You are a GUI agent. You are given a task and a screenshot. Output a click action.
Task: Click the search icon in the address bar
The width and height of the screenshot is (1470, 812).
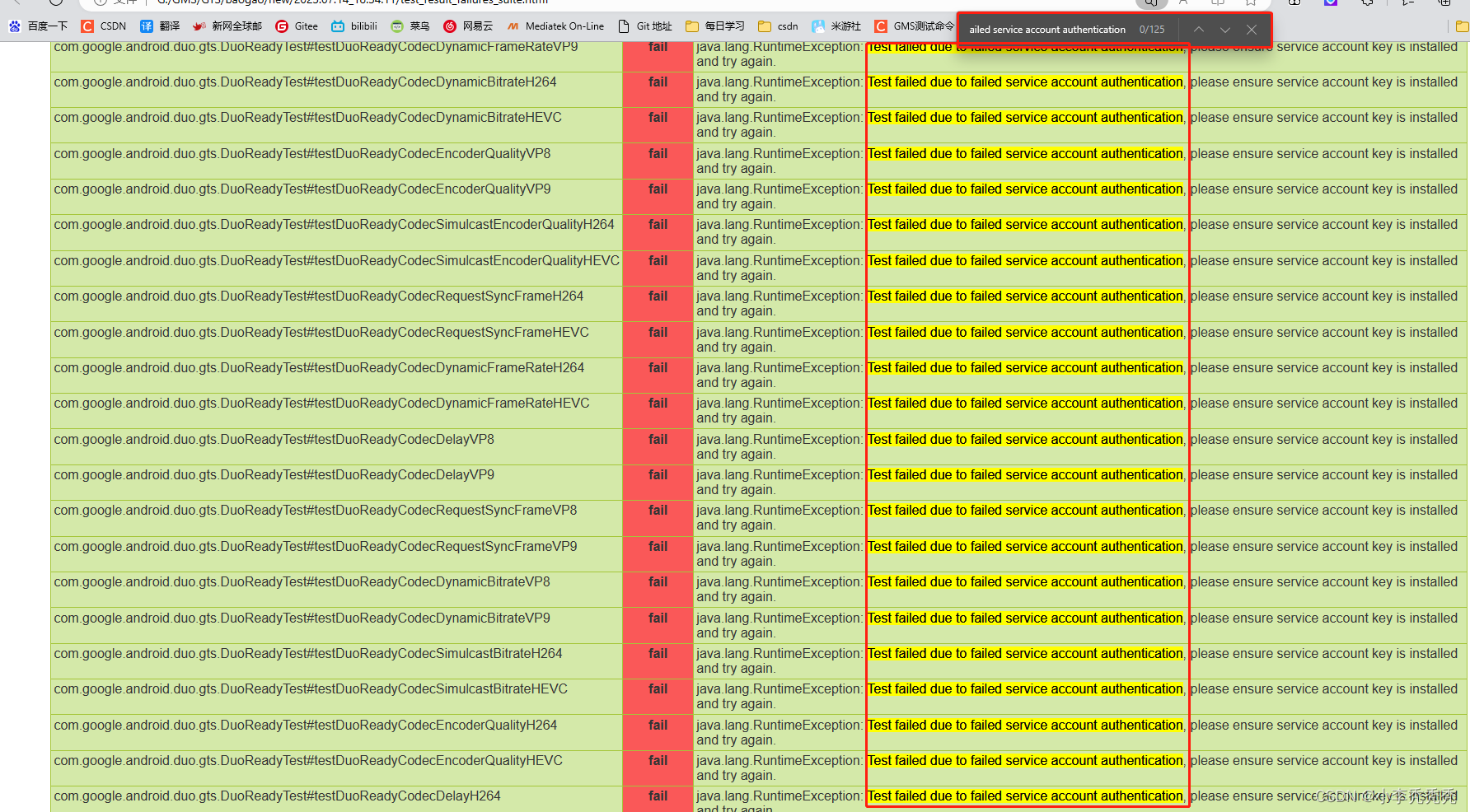pos(1150,3)
